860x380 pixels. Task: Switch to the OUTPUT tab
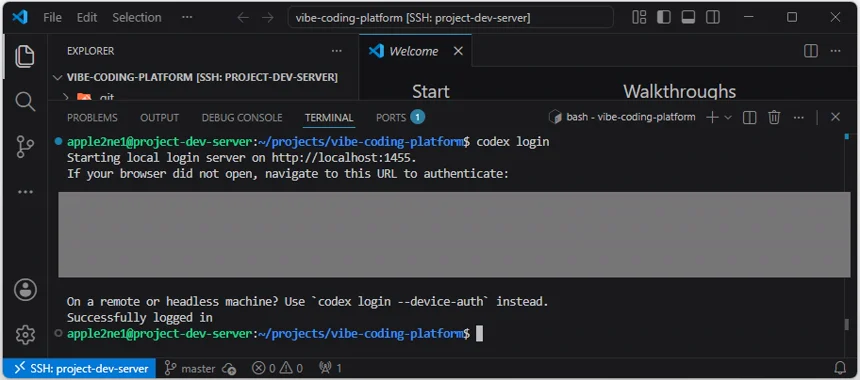click(160, 117)
